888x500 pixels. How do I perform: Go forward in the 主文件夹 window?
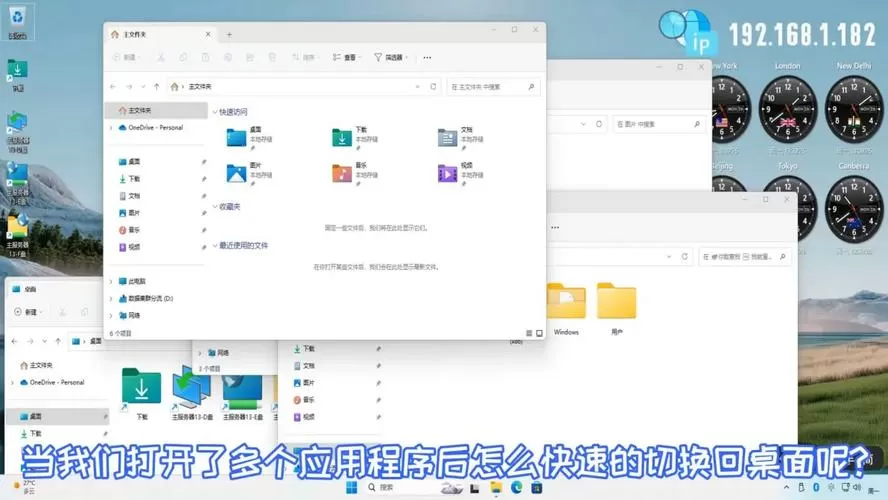pyautogui.click(x=129, y=87)
